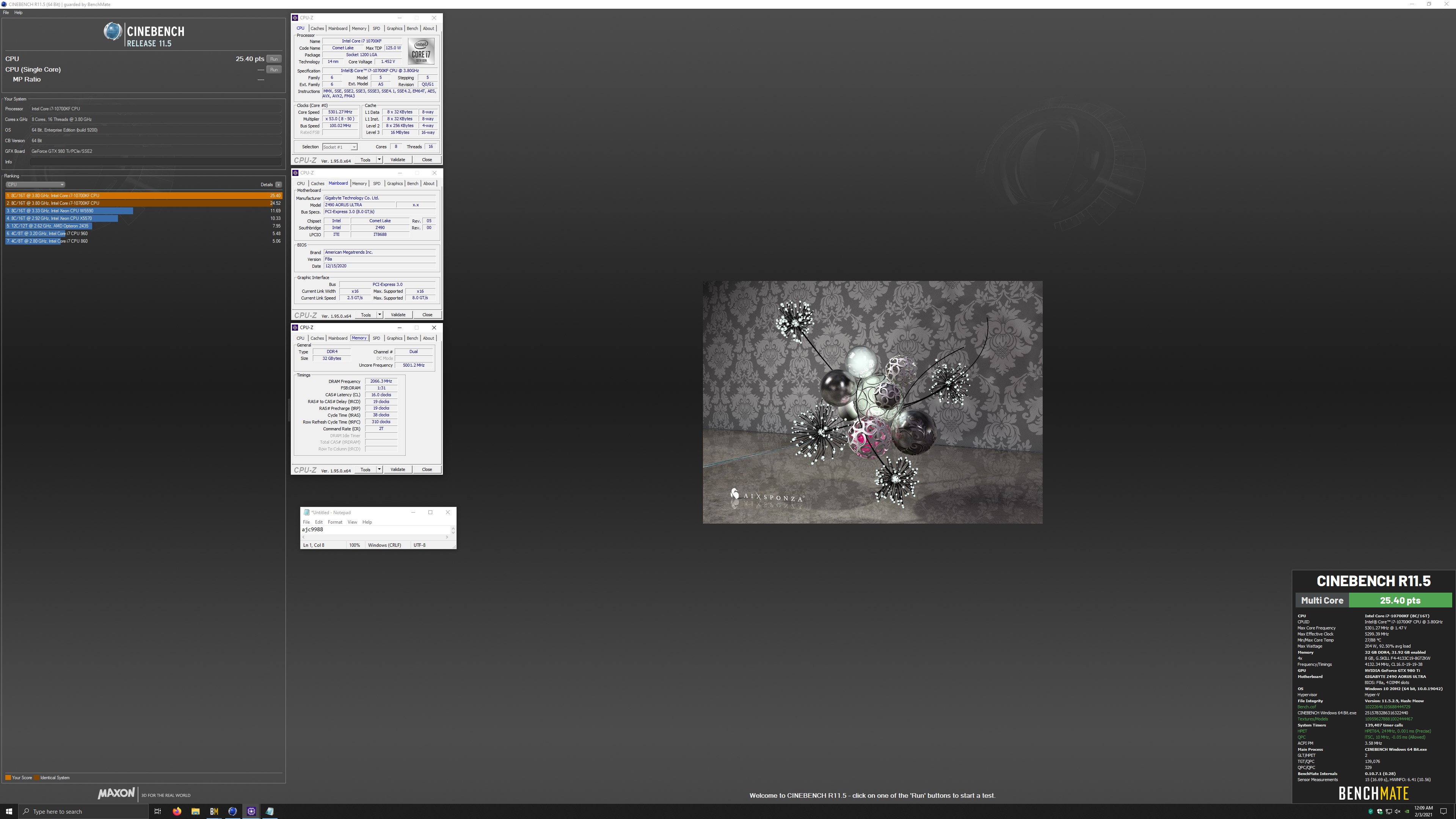Open About tab in CPU-Z Memory window
Image resolution: width=1456 pixels, height=819 pixels.
pyautogui.click(x=428, y=338)
